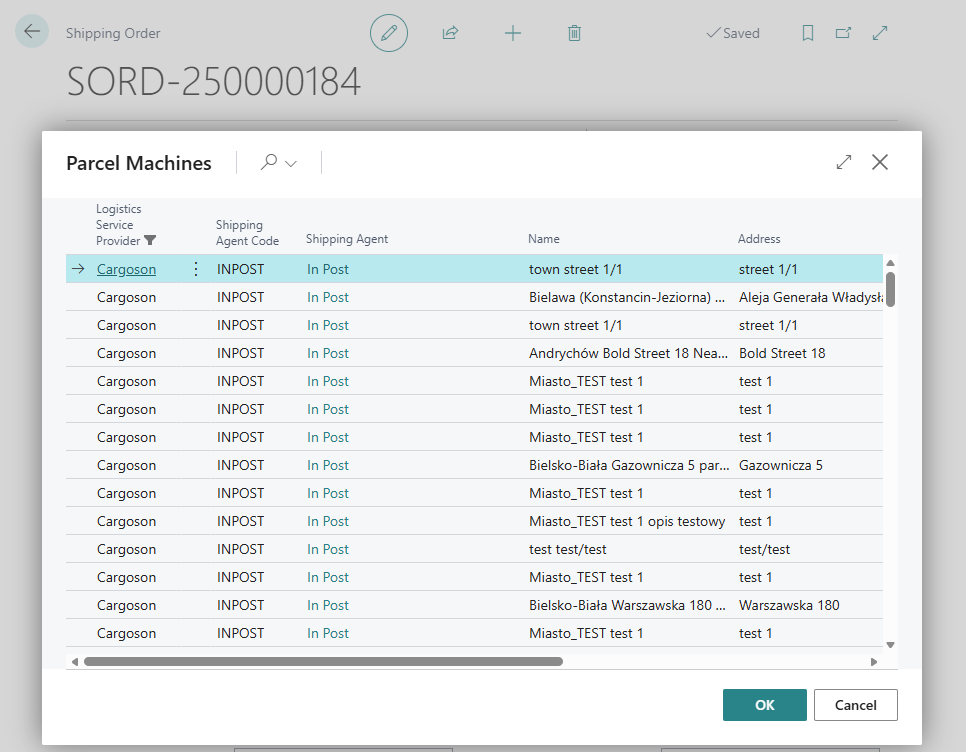Click the horizontal scrollbar thumb

(x=322, y=661)
